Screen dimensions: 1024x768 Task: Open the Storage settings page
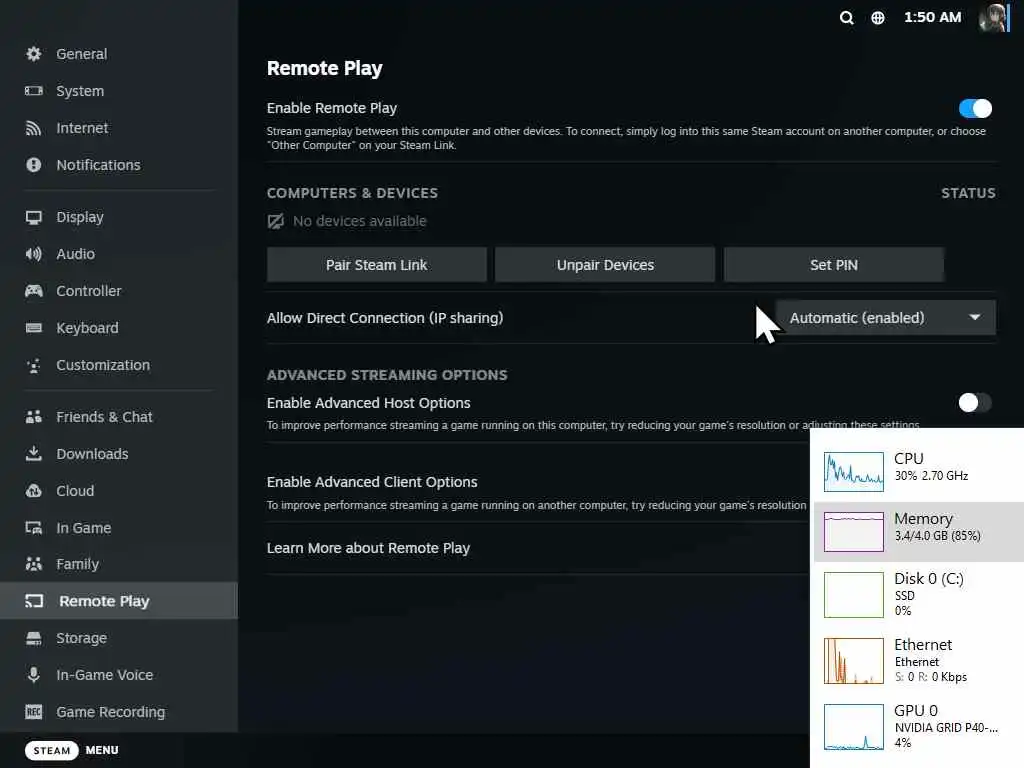pos(119,638)
